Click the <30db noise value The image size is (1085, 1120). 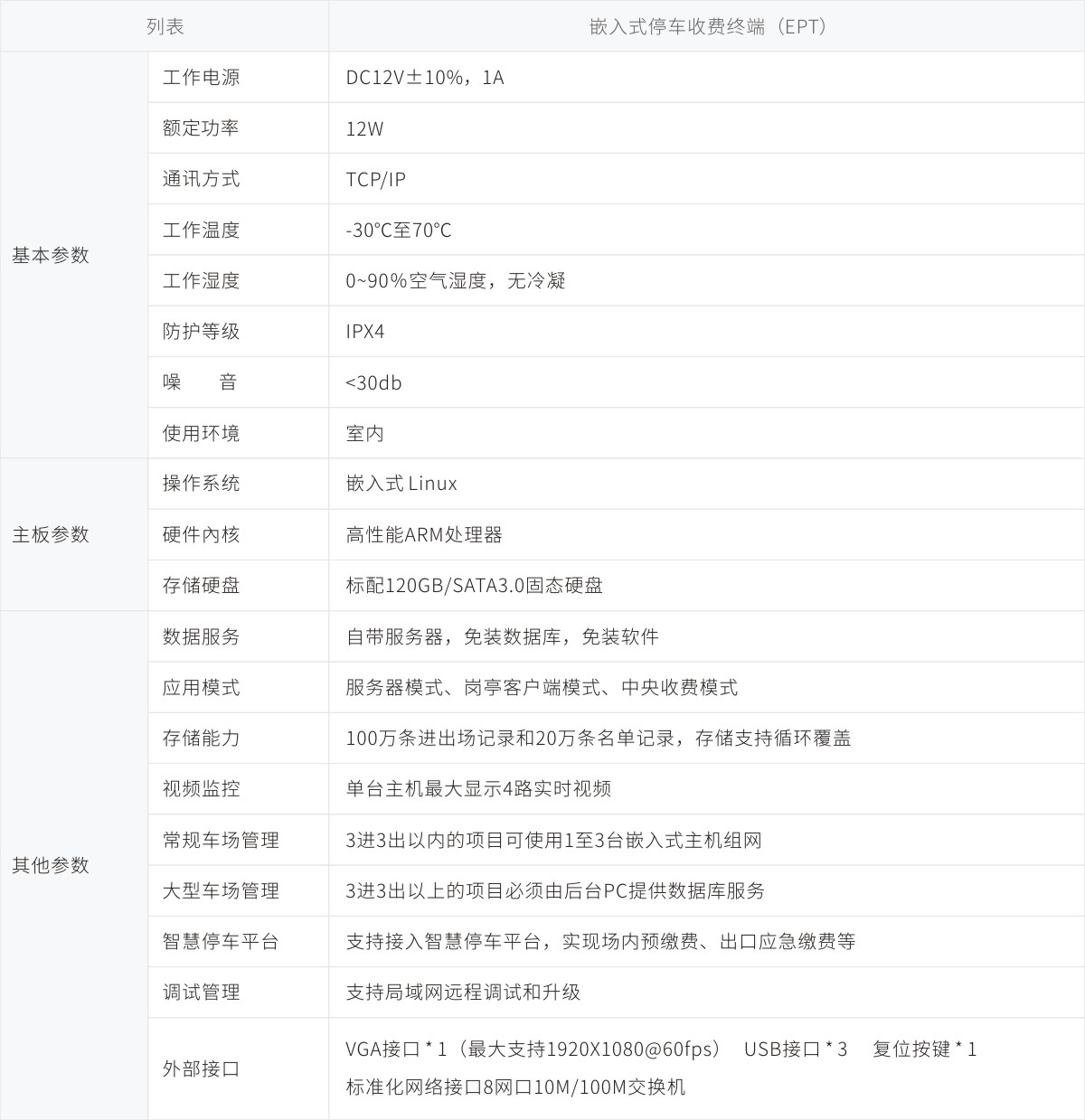tap(373, 382)
